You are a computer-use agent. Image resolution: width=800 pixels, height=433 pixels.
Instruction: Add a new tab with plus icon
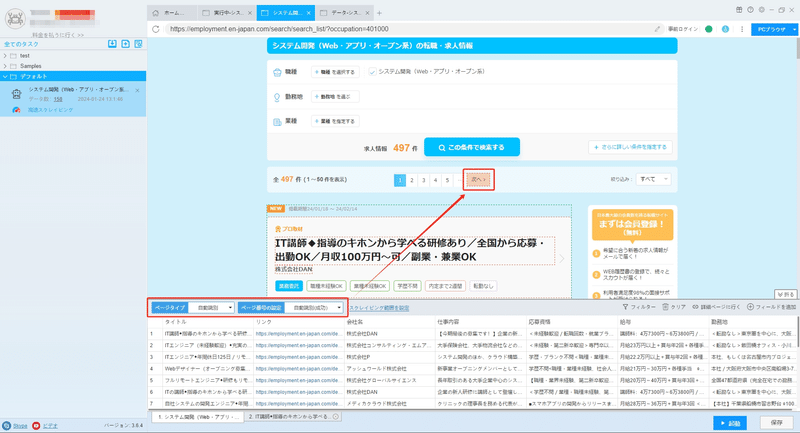(379, 13)
